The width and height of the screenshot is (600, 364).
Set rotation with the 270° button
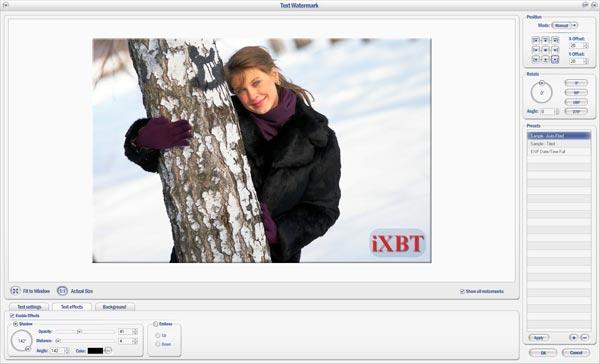[x=576, y=111]
